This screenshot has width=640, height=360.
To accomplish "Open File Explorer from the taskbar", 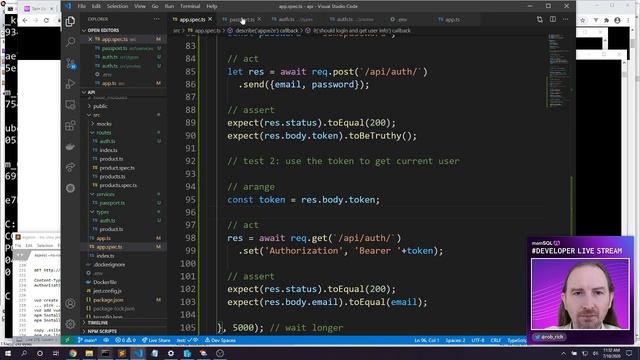I will [89, 353].
